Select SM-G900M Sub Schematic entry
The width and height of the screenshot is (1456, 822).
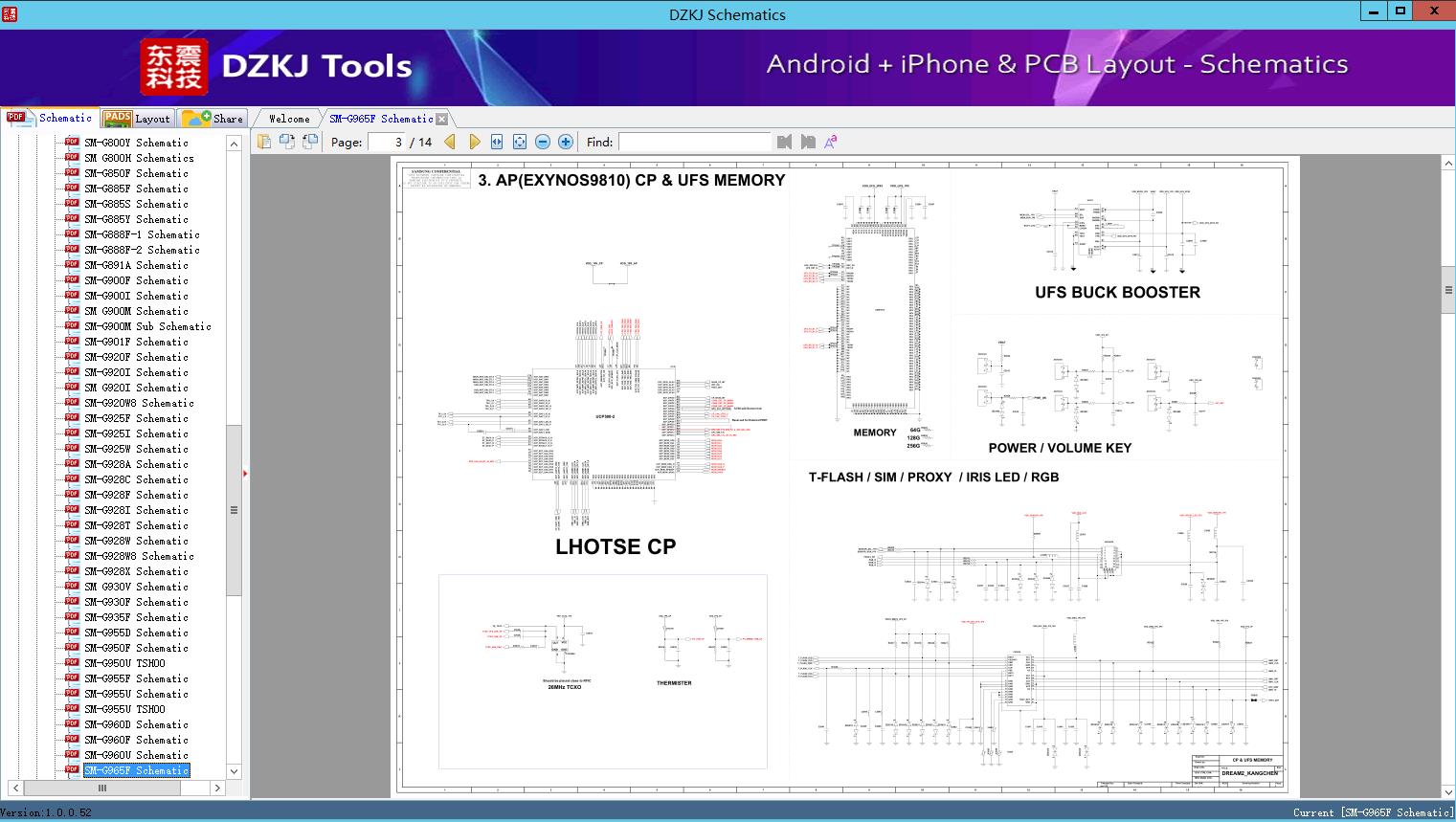click(147, 326)
